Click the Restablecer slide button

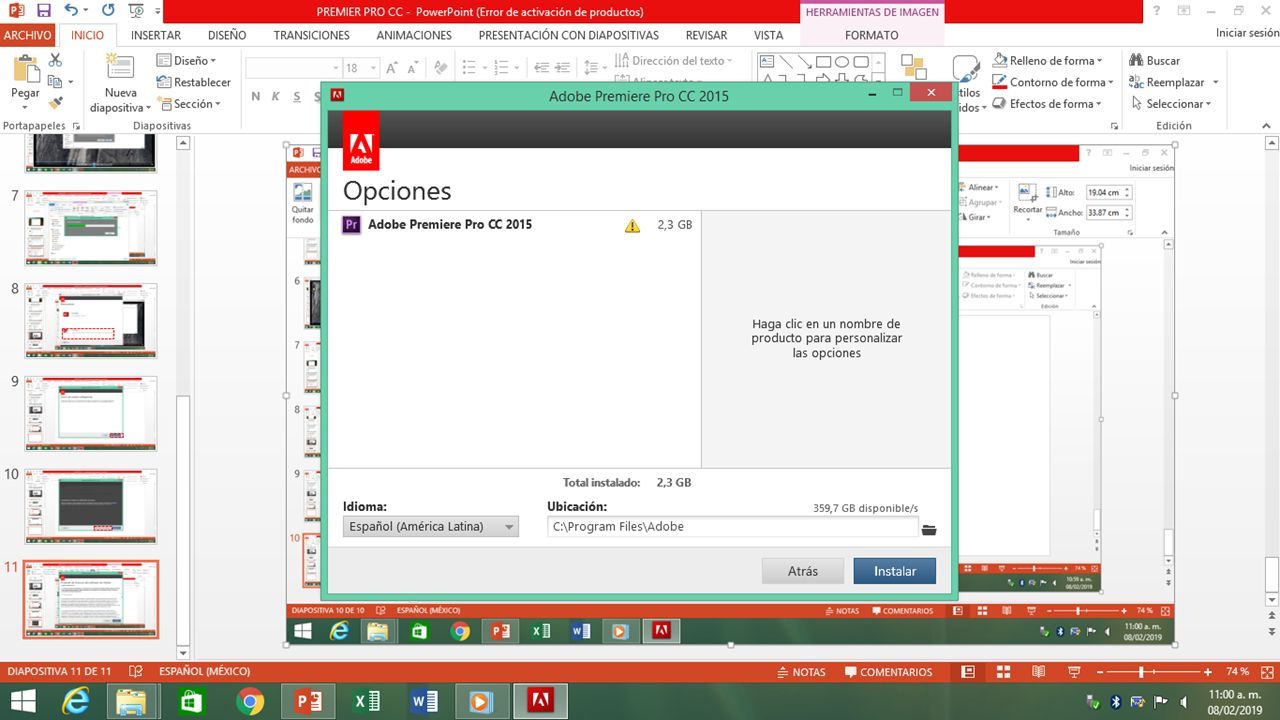[194, 82]
